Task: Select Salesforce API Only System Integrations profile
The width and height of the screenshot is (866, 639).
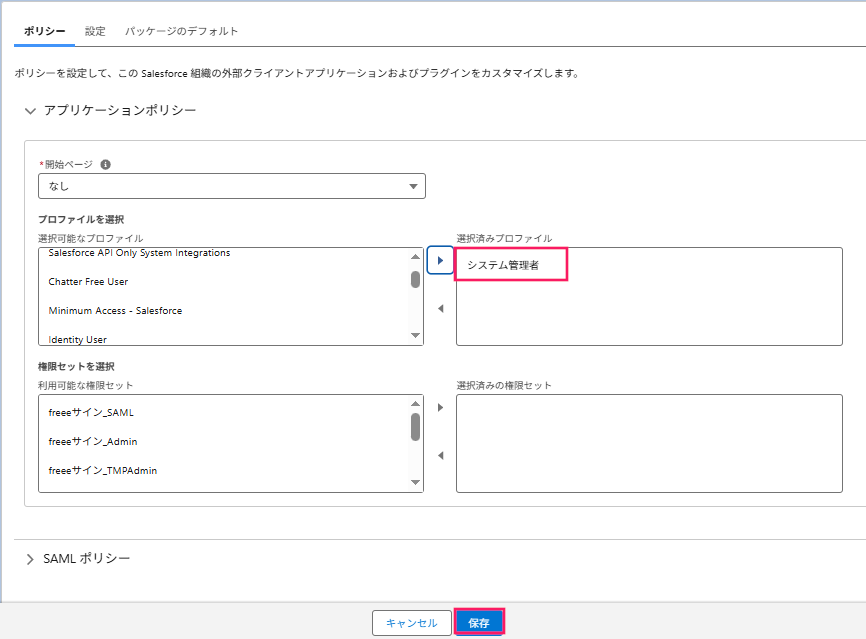Action: click(139, 253)
